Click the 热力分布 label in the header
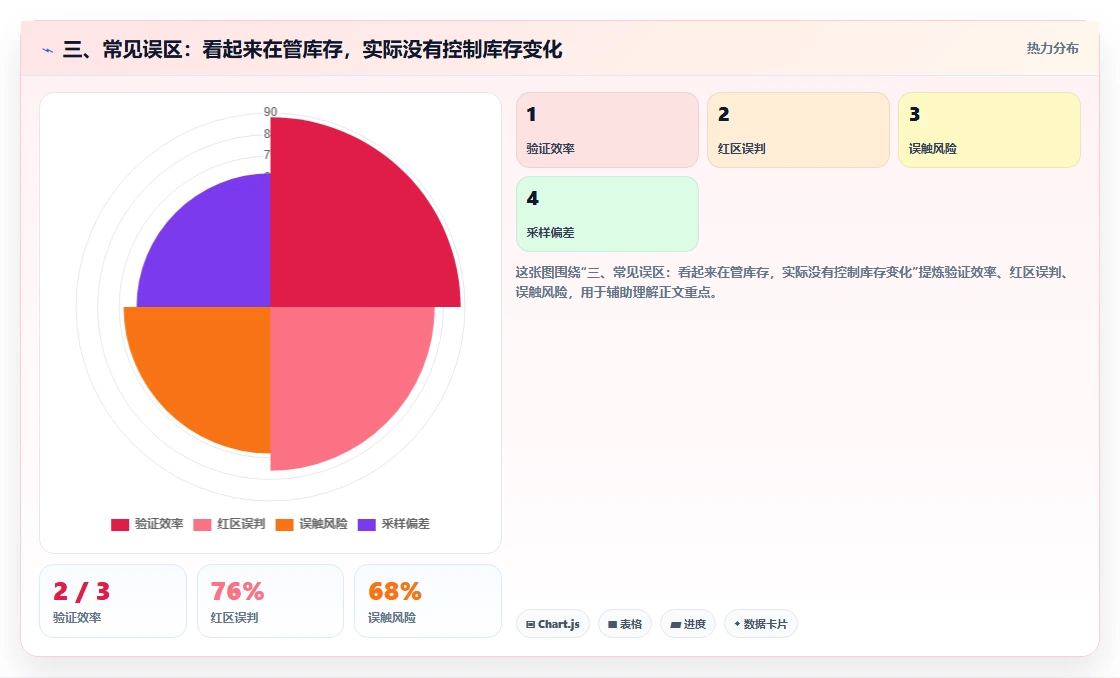Viewport: 1120px width, 678px height. tap(1052, 49)
